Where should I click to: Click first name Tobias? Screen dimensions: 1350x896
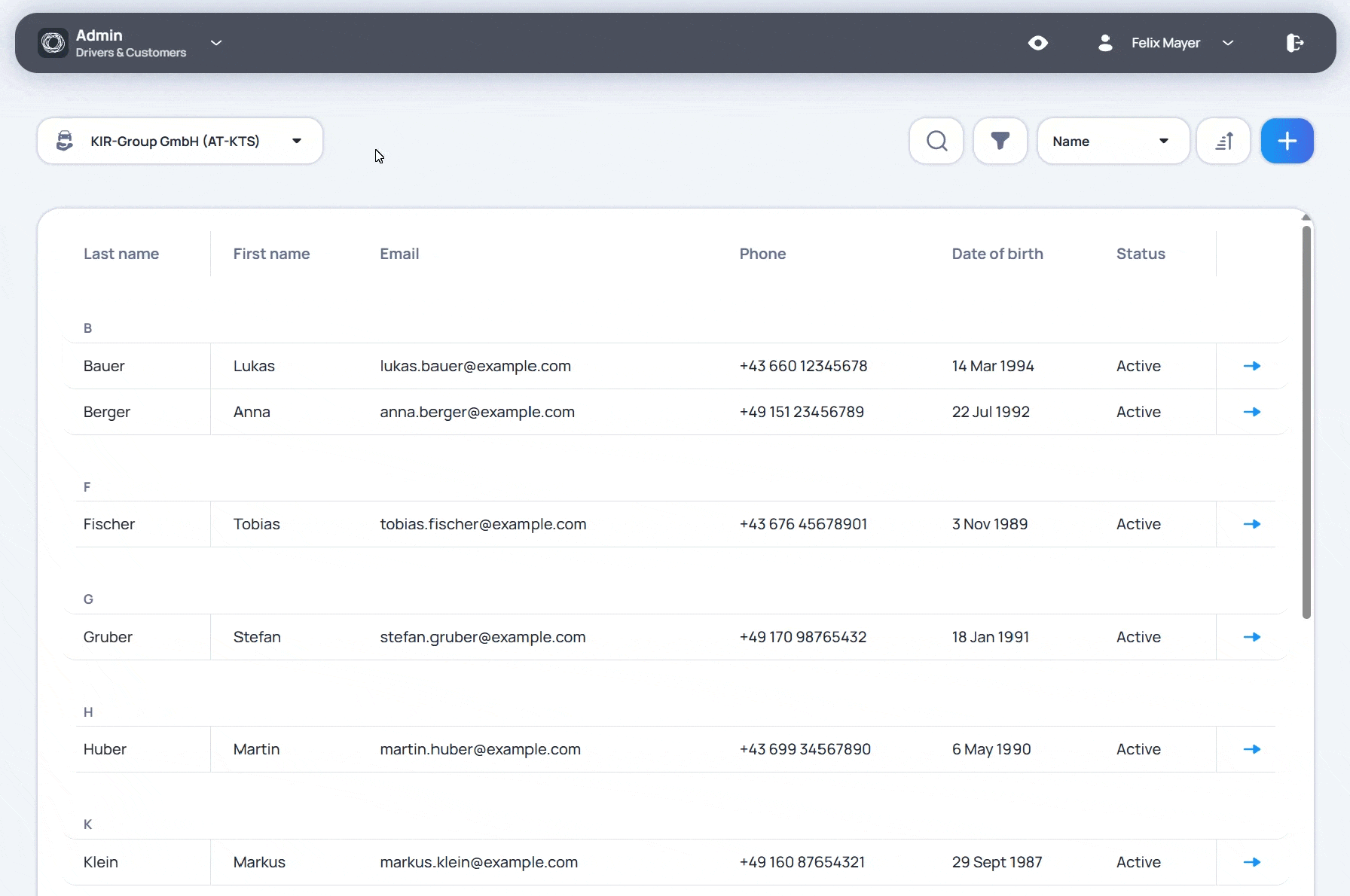click(256, 524)
